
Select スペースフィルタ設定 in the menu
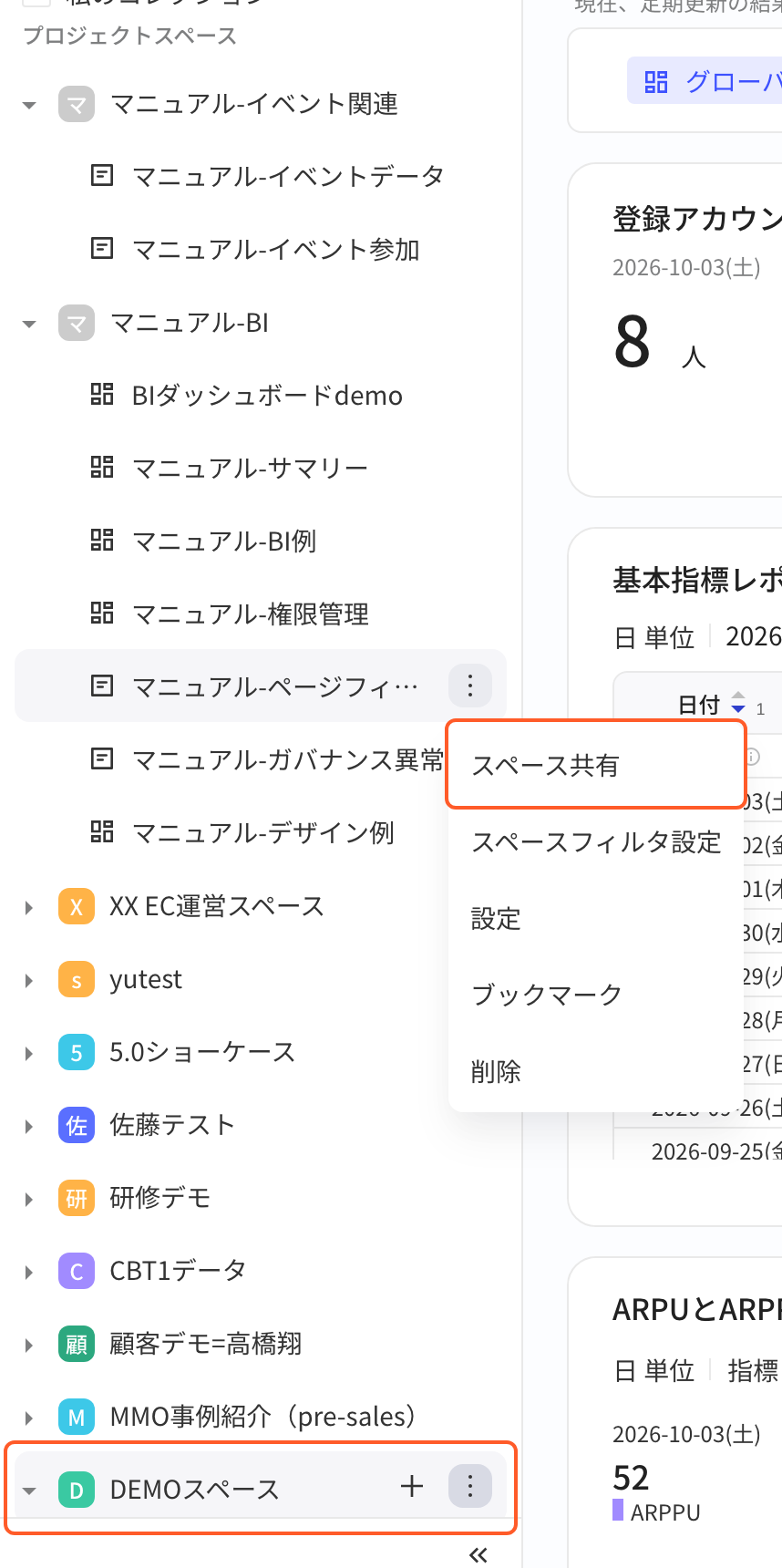[596, 842]
